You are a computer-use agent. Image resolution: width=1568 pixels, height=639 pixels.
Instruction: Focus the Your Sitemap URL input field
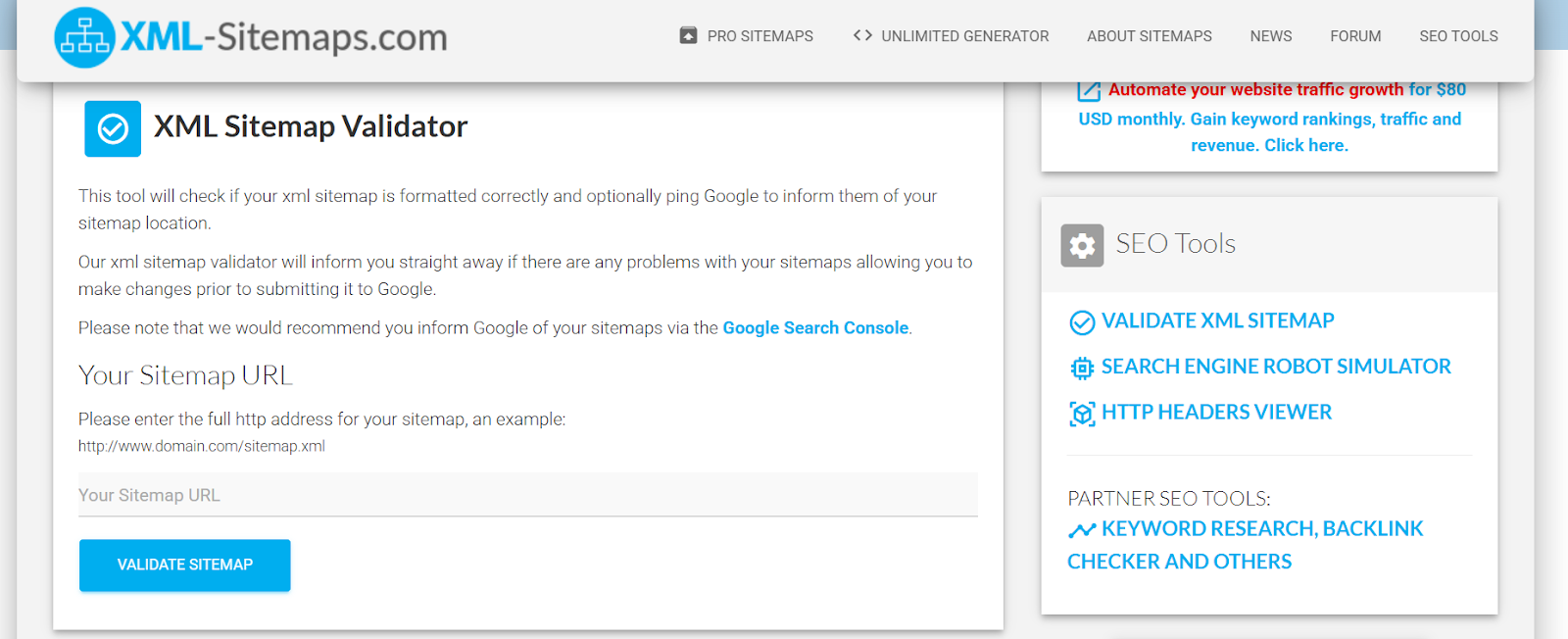(527, 495)
